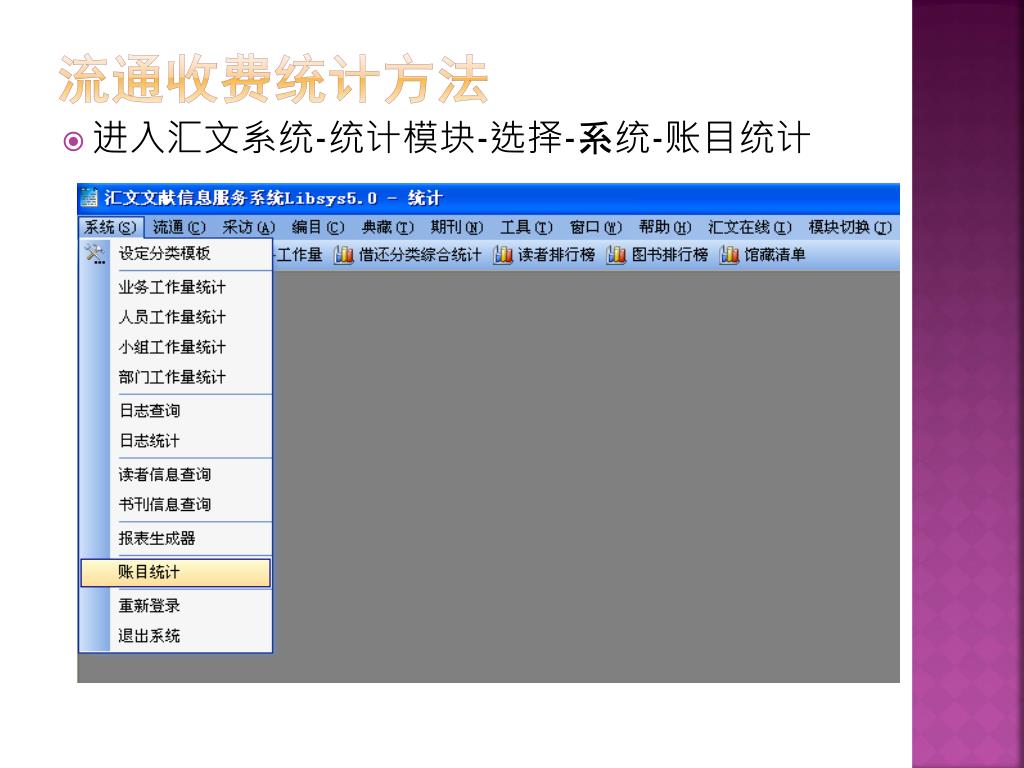
Task: Click the 借还分类综合统计 toolbar label
Action: point(420,255)
